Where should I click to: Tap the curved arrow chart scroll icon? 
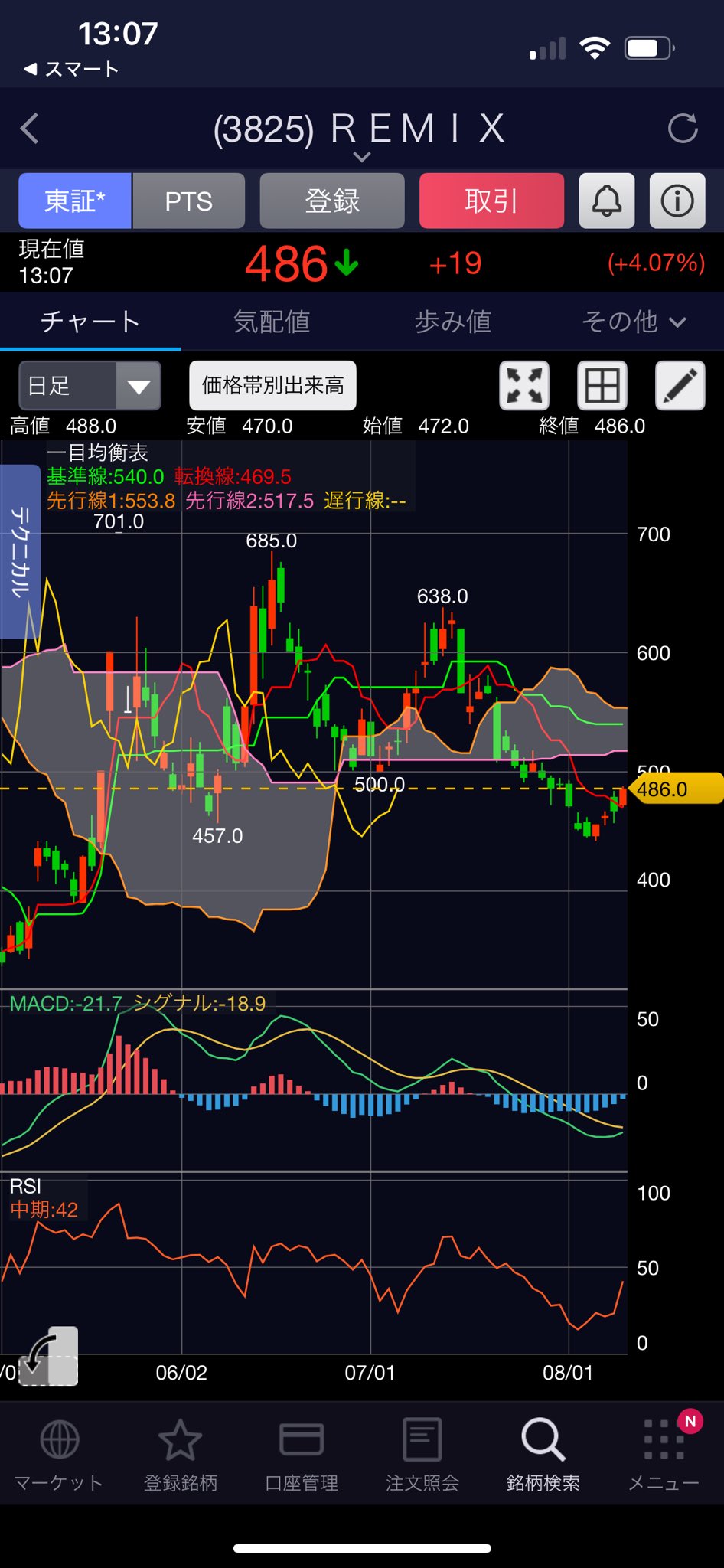tap(48, 1357)
